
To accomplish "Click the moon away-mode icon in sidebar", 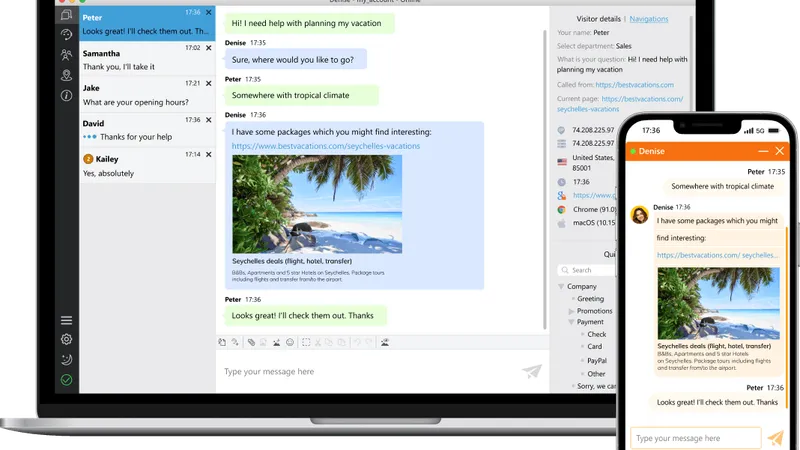I will [x=66, y=360].
